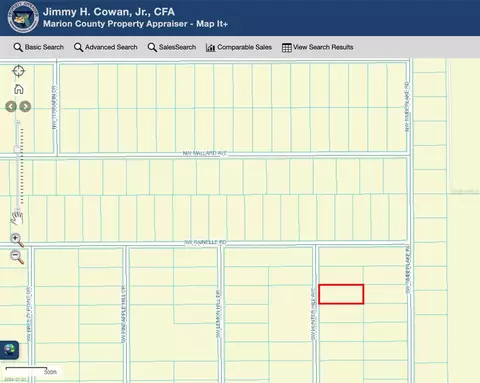Click the NW Mallard Ave street label

pyautogui.click(x=205, y=153)
